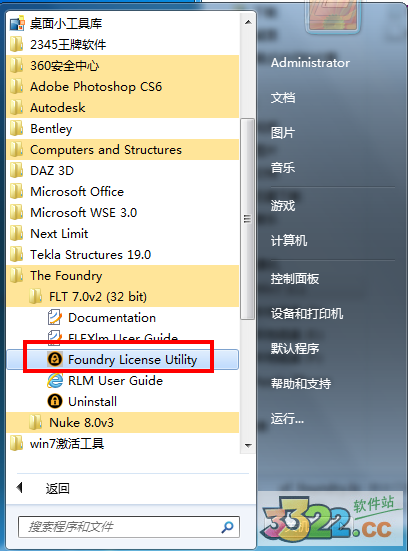Click the search magnifier icon
Screen dimensions: 408x551
pyautogui.click(x=227, y=527)
